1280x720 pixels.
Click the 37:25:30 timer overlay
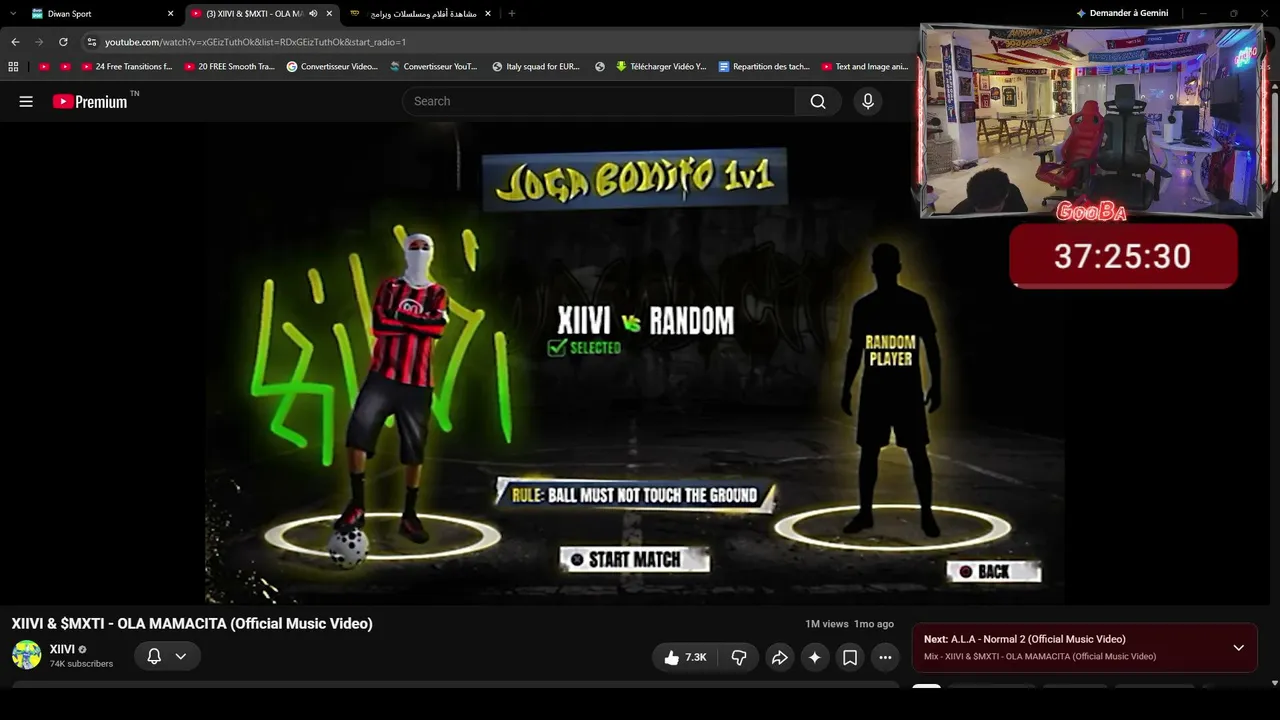pyautogui.click(x=1123, y=256)
